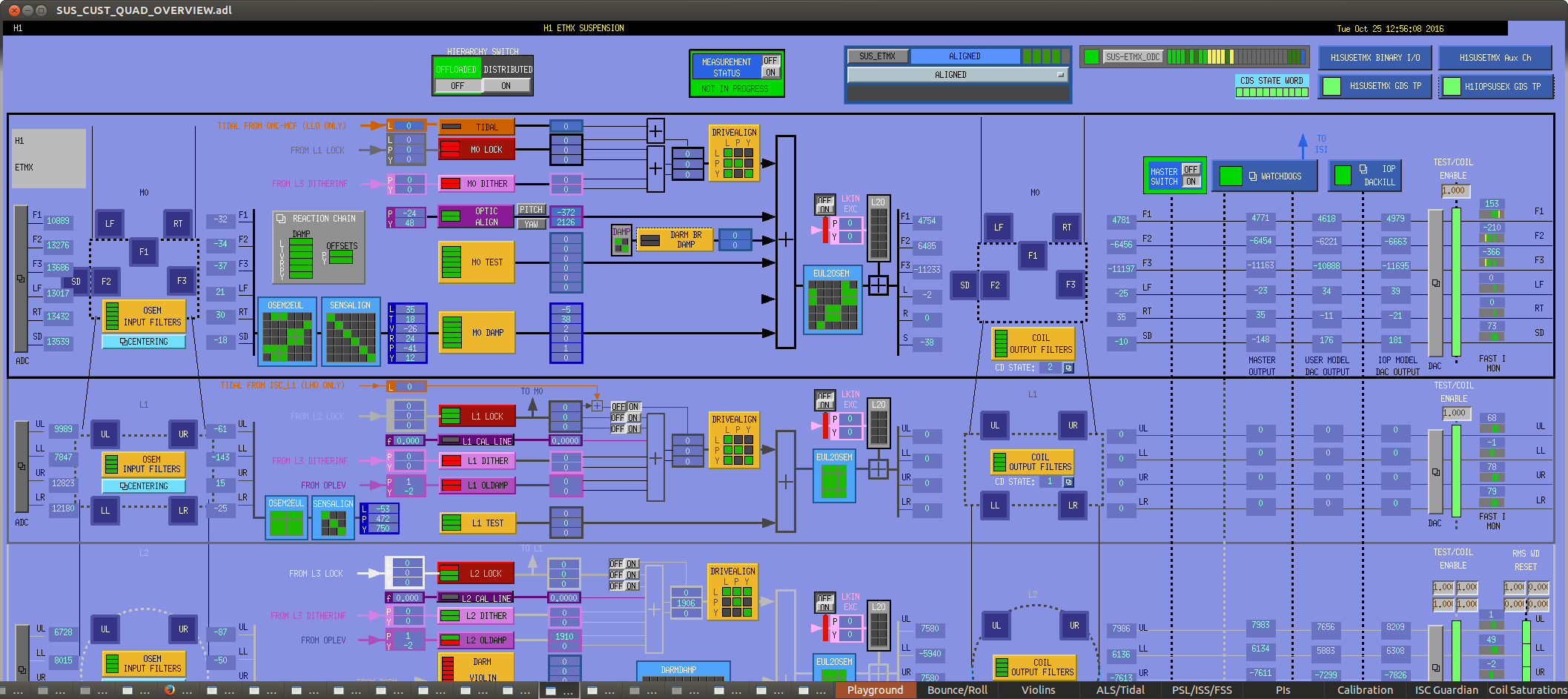The width and height of the screenshot is (1568, 699).
Task: Open H1SUSETMX GDS TP screen
Action: pyautogui.click(x=1375, y=86)
